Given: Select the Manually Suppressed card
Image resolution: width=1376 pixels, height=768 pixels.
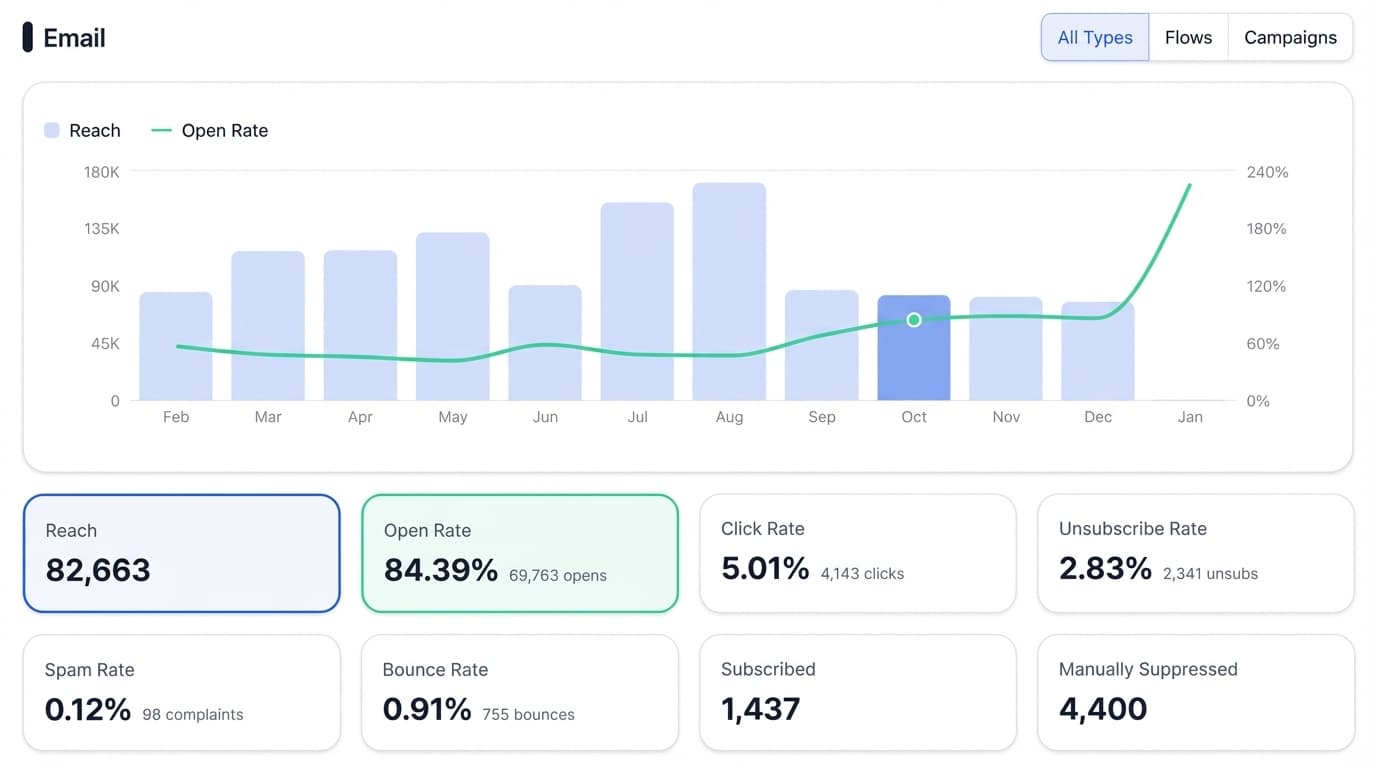Looking at the screenshot, I should [1195, 692].
